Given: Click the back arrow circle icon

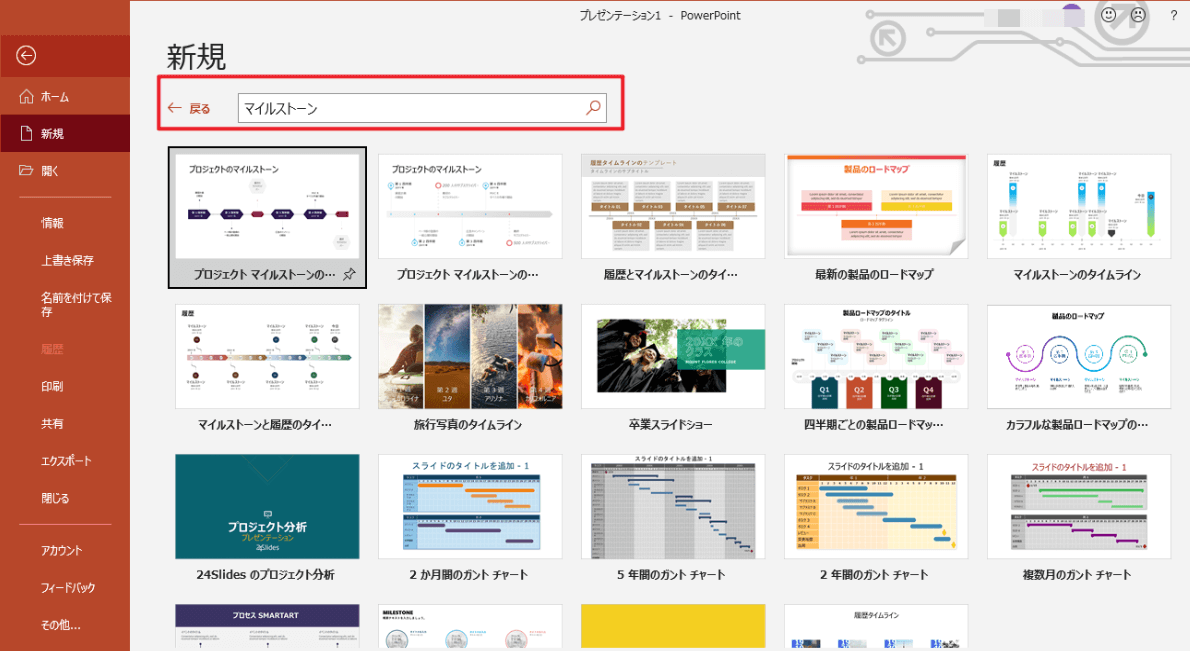Looking at the screenshot, I should point(26,55).
